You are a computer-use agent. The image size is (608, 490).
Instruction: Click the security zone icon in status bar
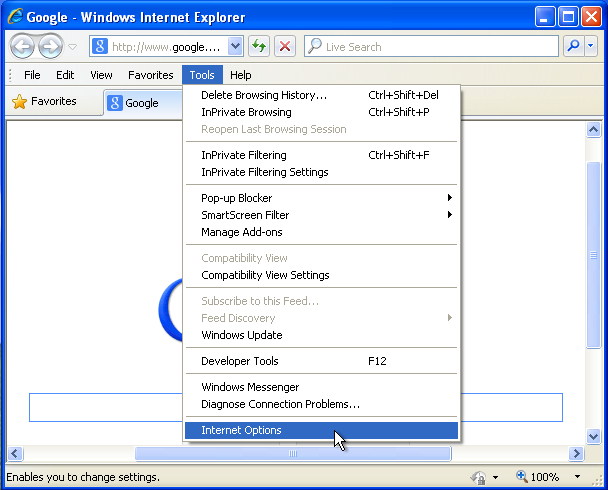479,477
